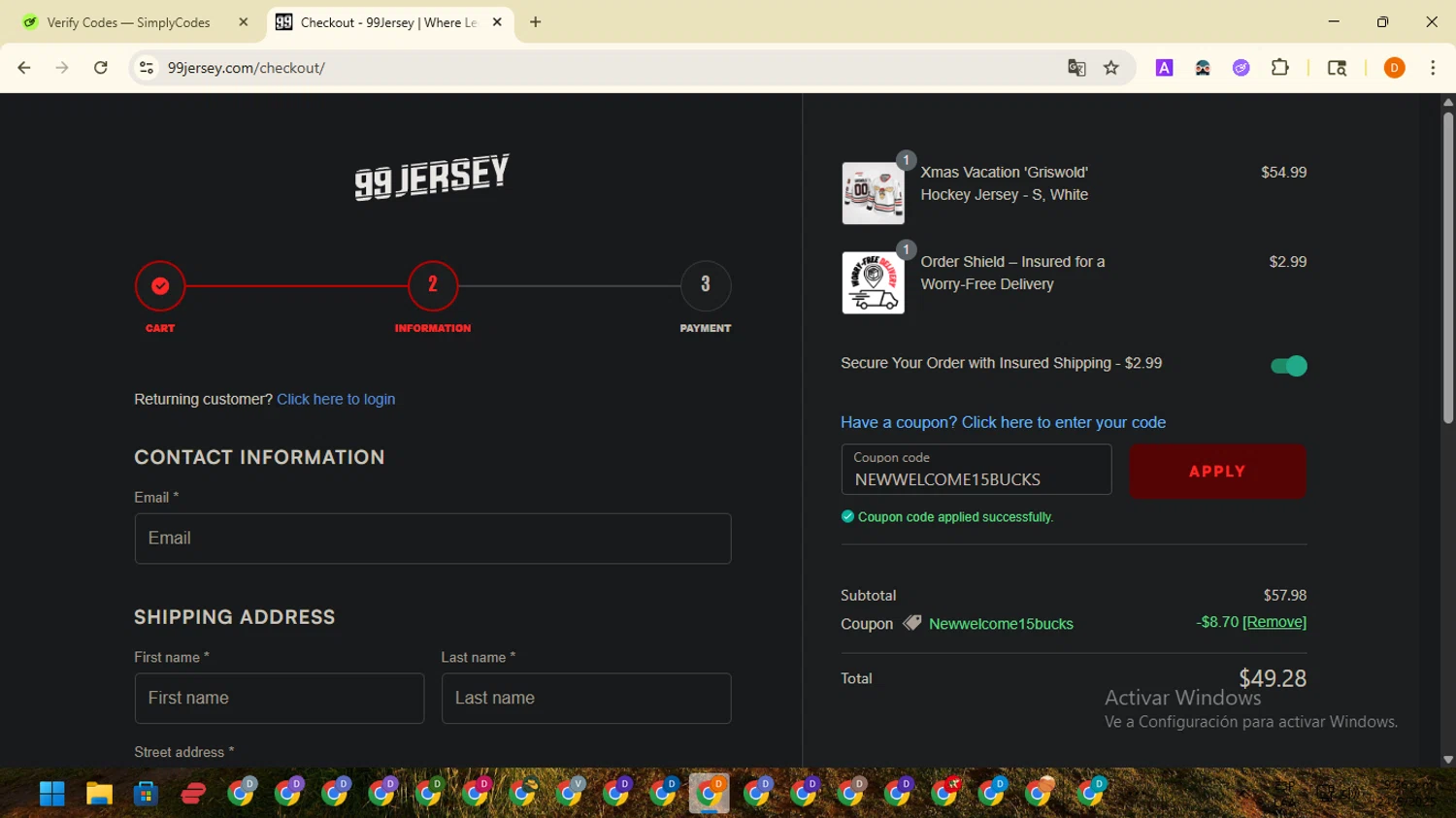Go forward in browser history
Screen dimensions: 1456x818
[62, 68]
